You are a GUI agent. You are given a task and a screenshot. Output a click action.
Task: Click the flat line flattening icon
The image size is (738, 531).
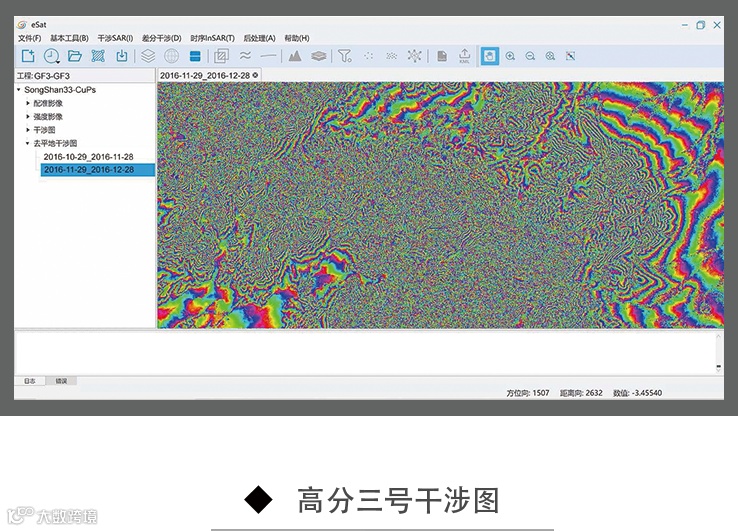268,56
